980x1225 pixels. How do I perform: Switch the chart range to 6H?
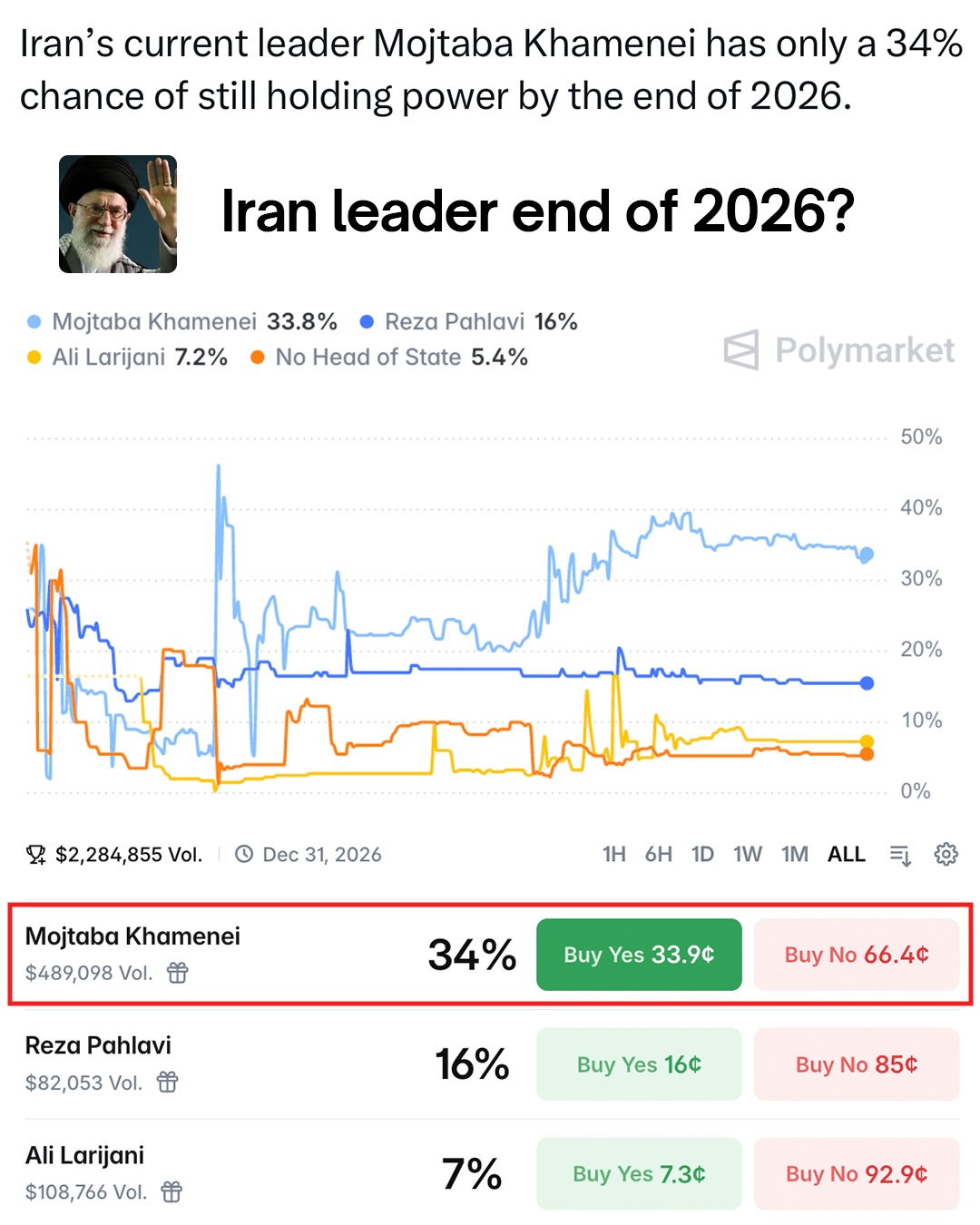(659, 855)
